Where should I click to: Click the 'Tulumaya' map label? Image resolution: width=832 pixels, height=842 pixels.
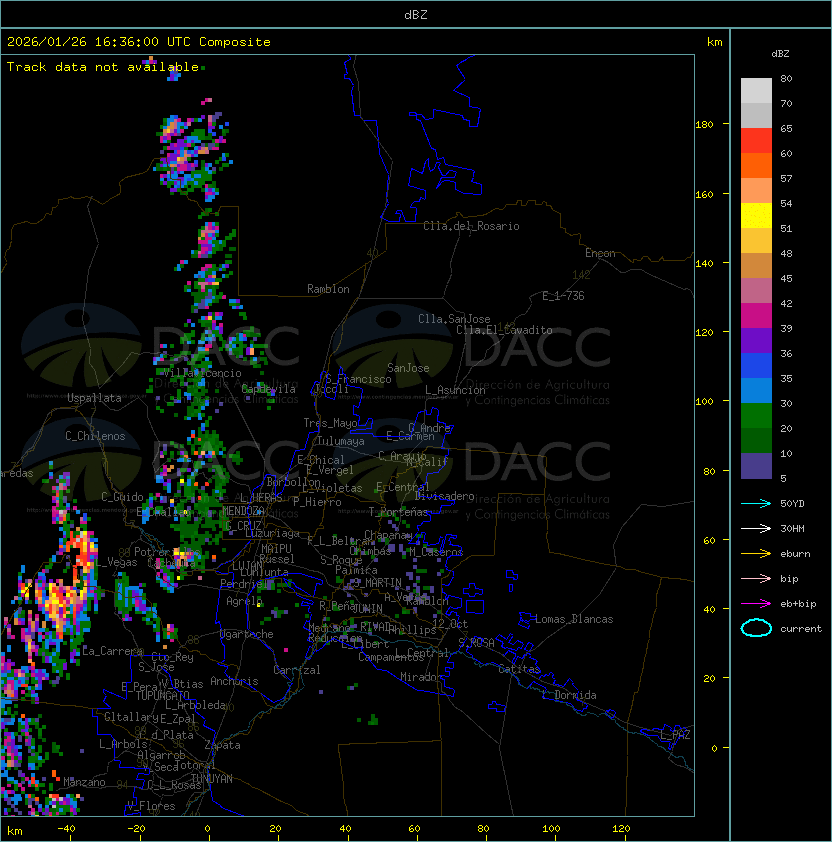[x=341, y=441]
